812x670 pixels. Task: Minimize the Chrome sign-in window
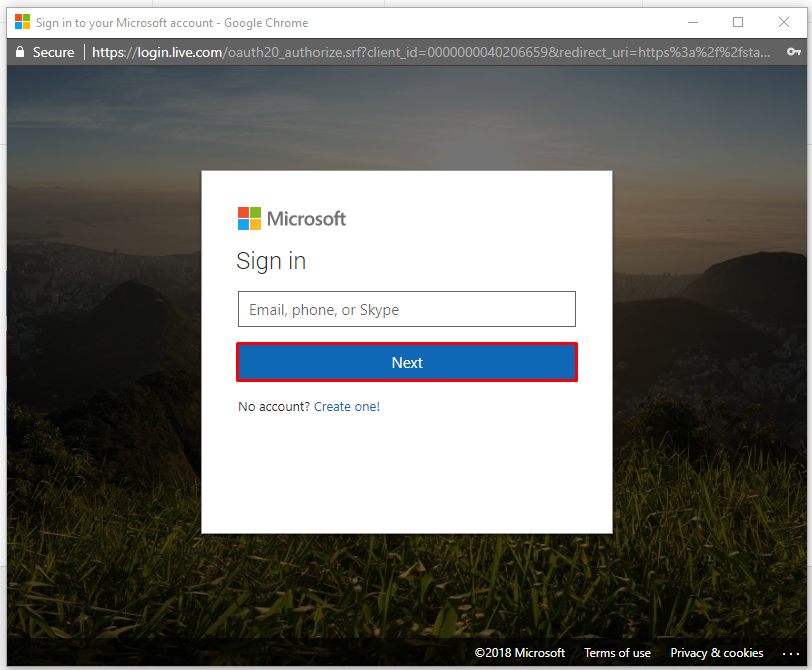(x=693, y=22)
